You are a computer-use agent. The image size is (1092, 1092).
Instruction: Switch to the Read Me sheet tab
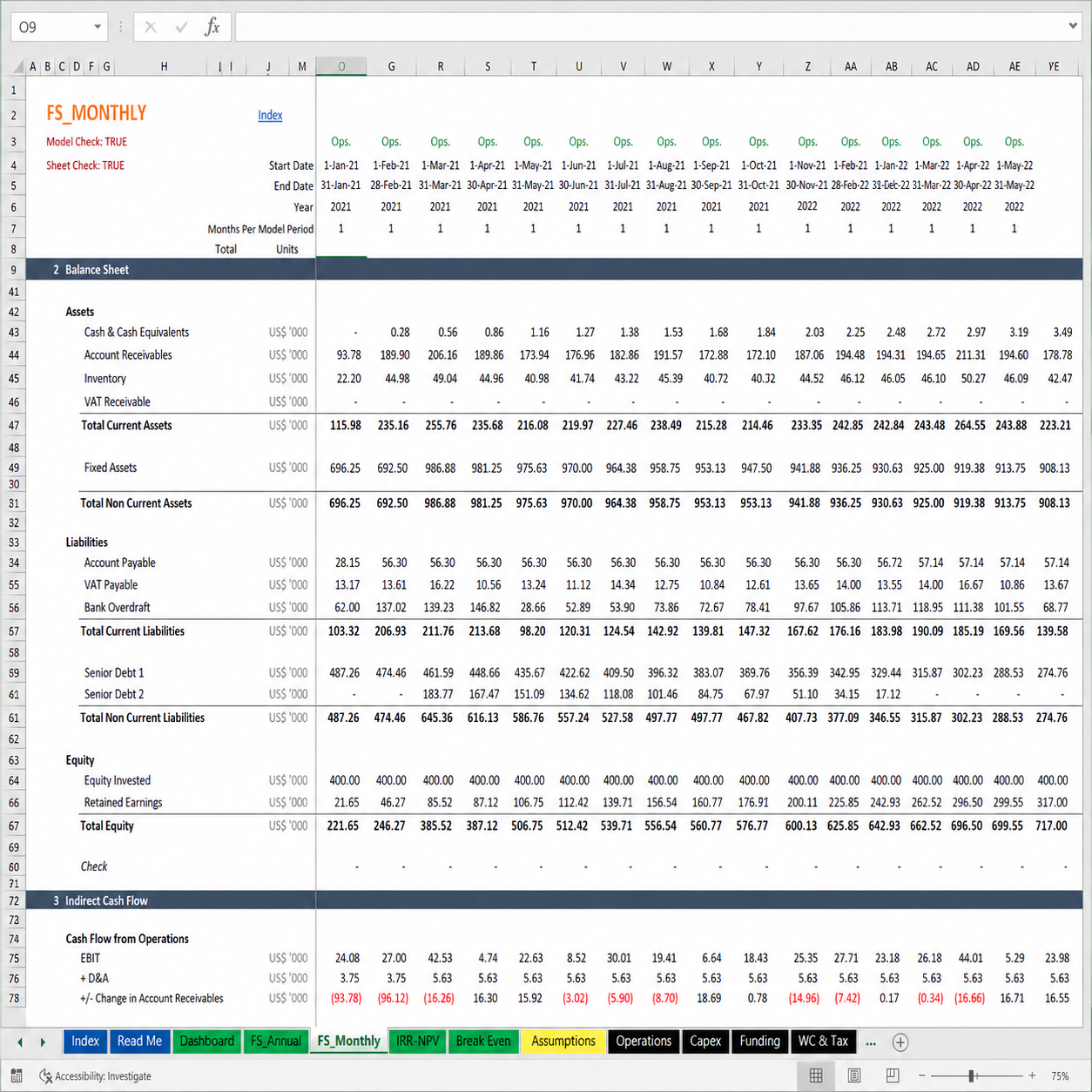coord(139,1041)
